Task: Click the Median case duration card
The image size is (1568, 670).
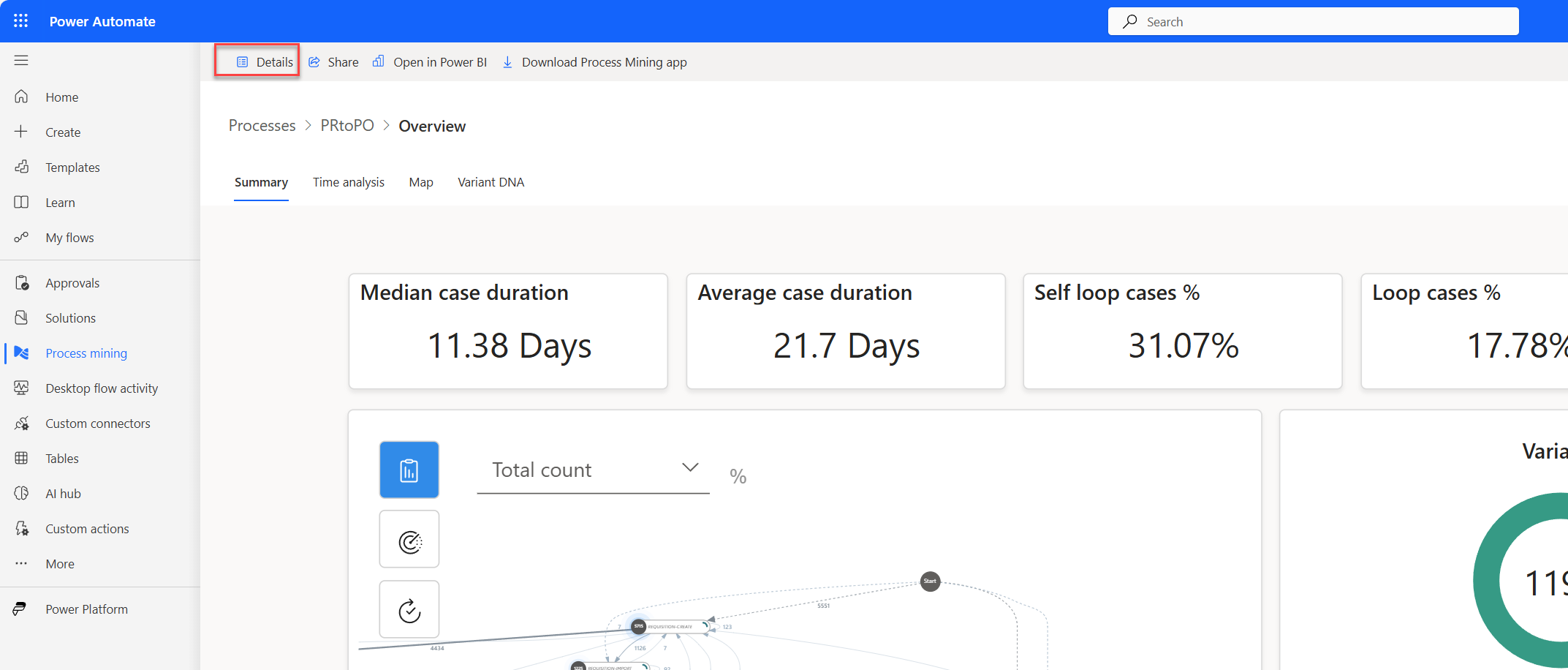Action: pos(508,331)
